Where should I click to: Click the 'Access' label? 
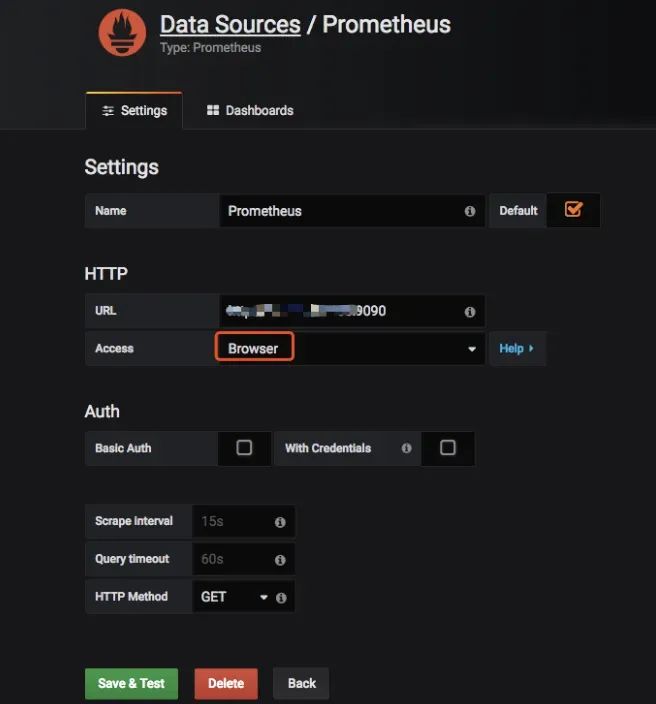(x=114, y=348)
